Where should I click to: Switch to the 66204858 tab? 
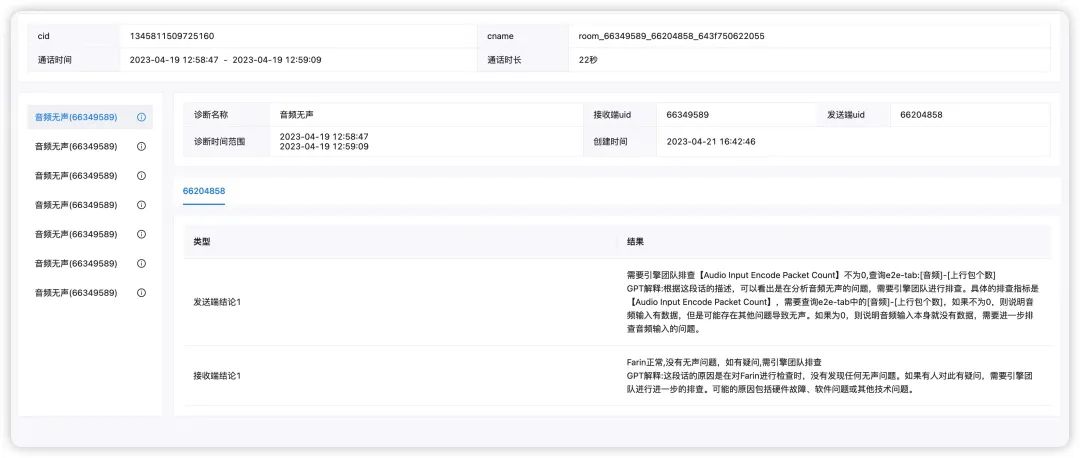click(x=203, y=191)
